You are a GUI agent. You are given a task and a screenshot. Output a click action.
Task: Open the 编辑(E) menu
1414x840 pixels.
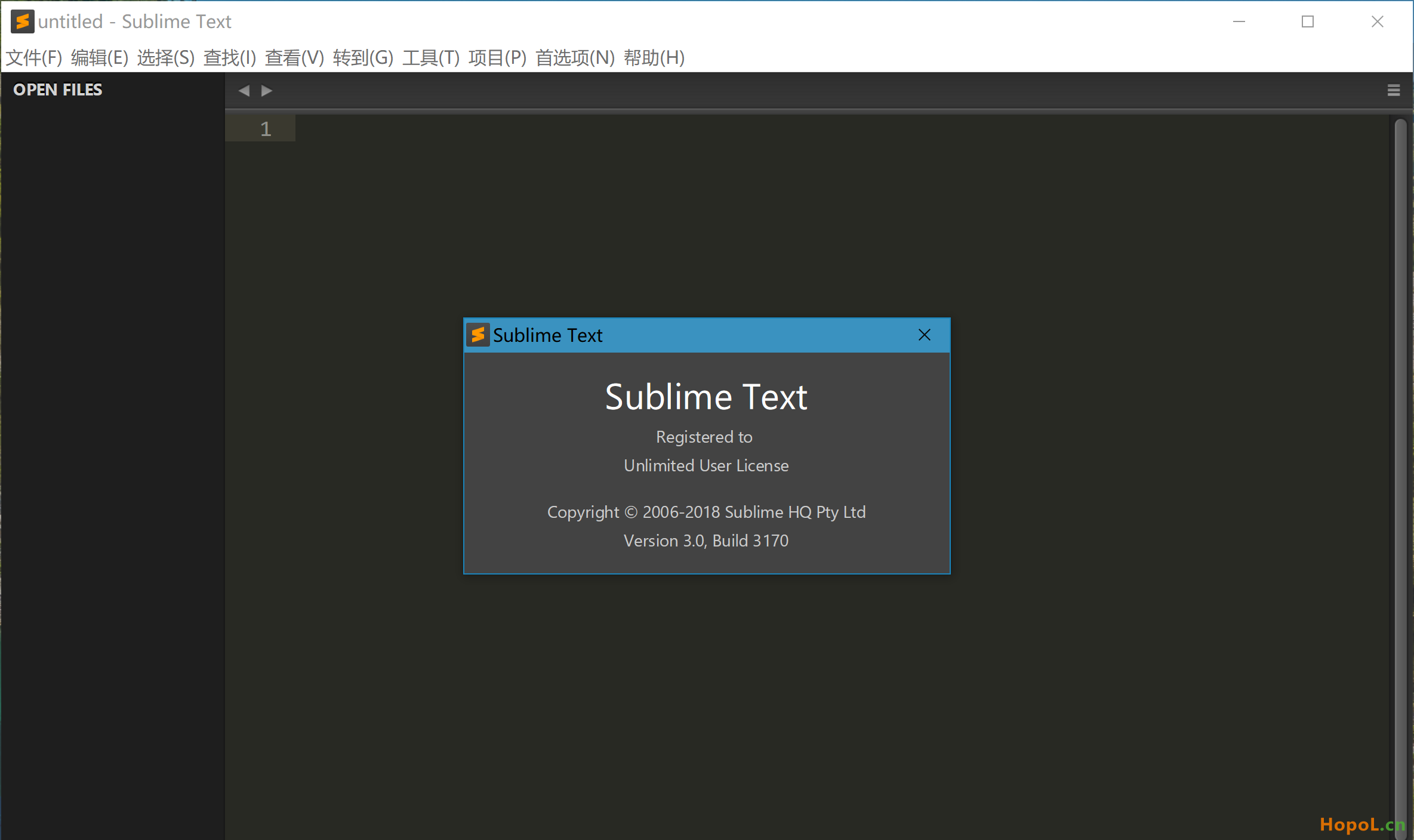point(100,58)
